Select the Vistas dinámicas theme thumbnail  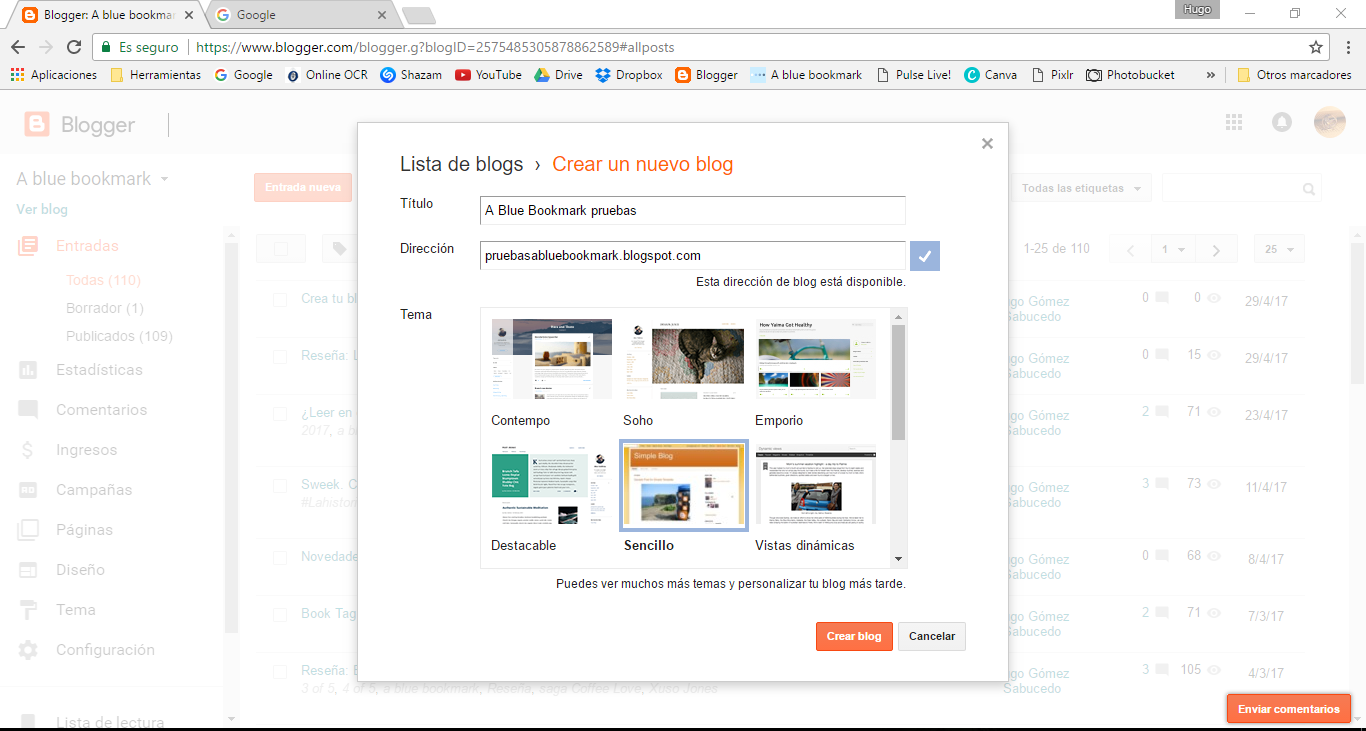(x=815, y=484)
